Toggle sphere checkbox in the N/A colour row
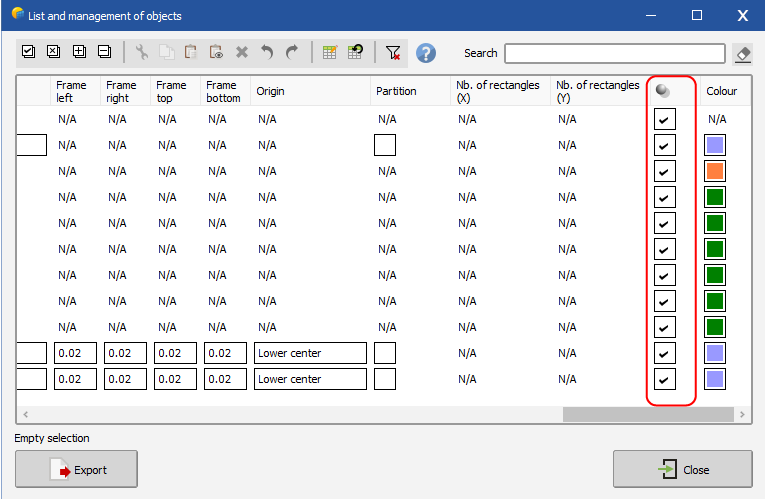 pos(664,119)
